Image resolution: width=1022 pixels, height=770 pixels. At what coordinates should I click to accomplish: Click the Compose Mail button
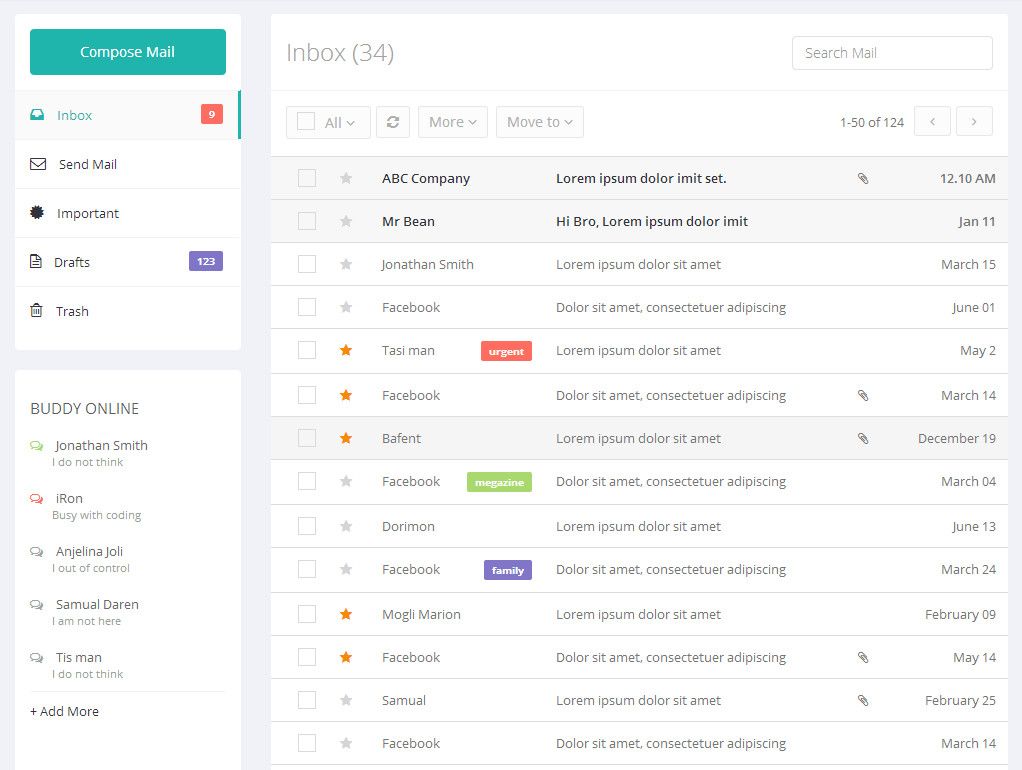tap(128, 52)
